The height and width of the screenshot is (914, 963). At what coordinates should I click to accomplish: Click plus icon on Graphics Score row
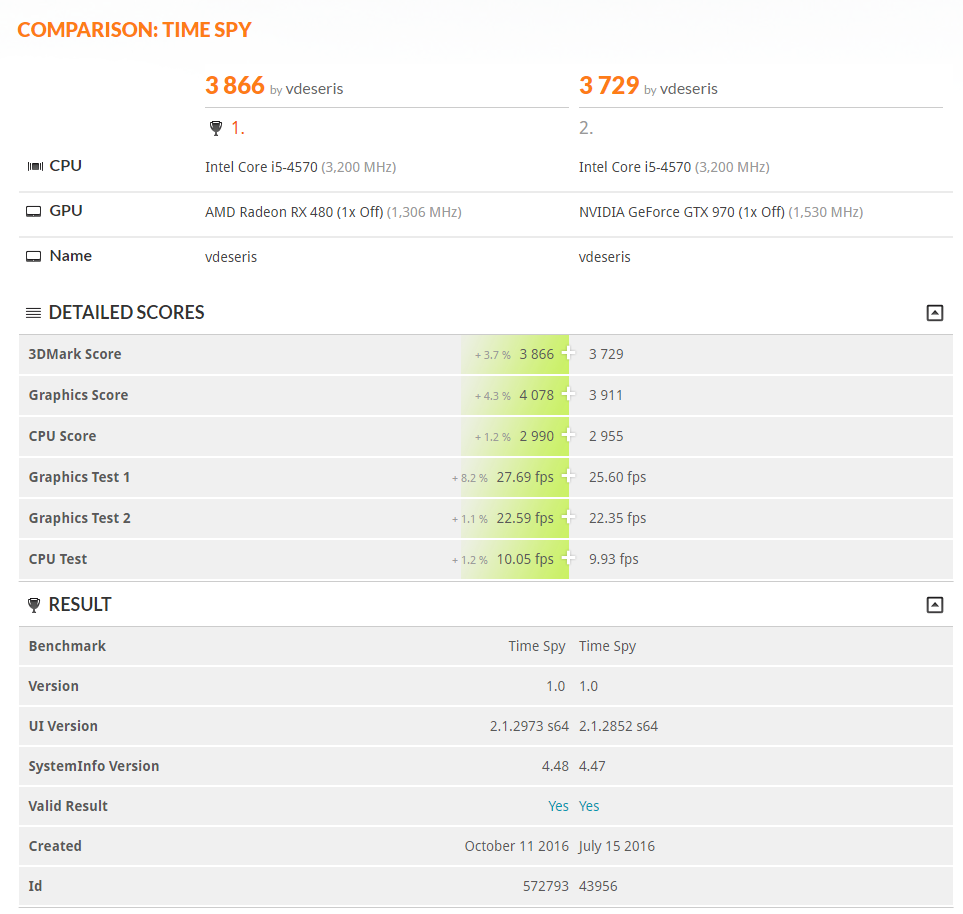tap(569, 394)
